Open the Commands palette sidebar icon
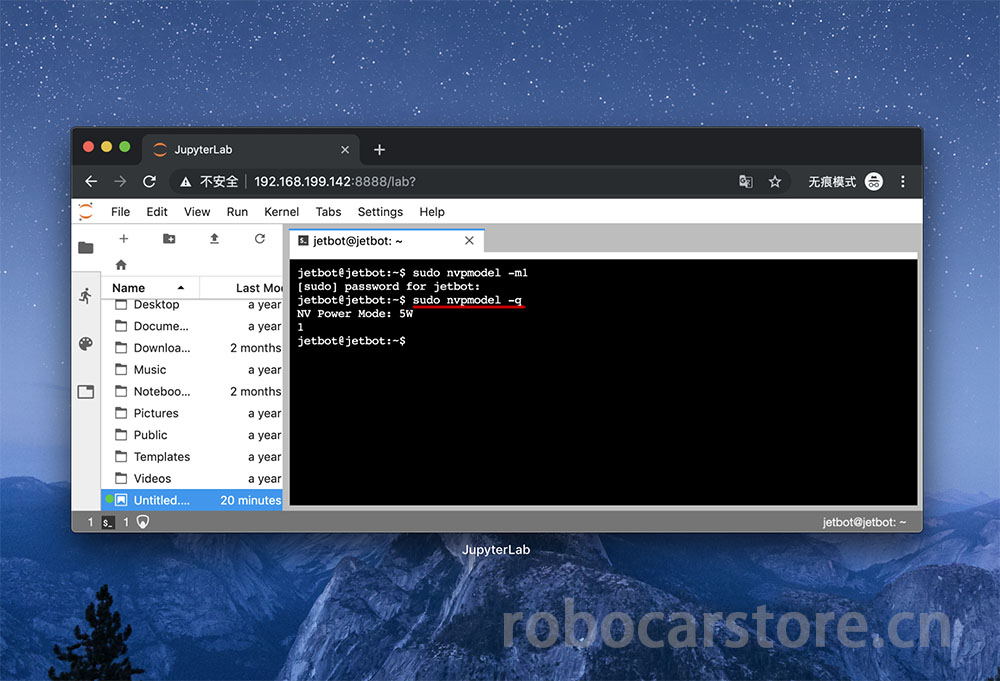 pos(86,344)
